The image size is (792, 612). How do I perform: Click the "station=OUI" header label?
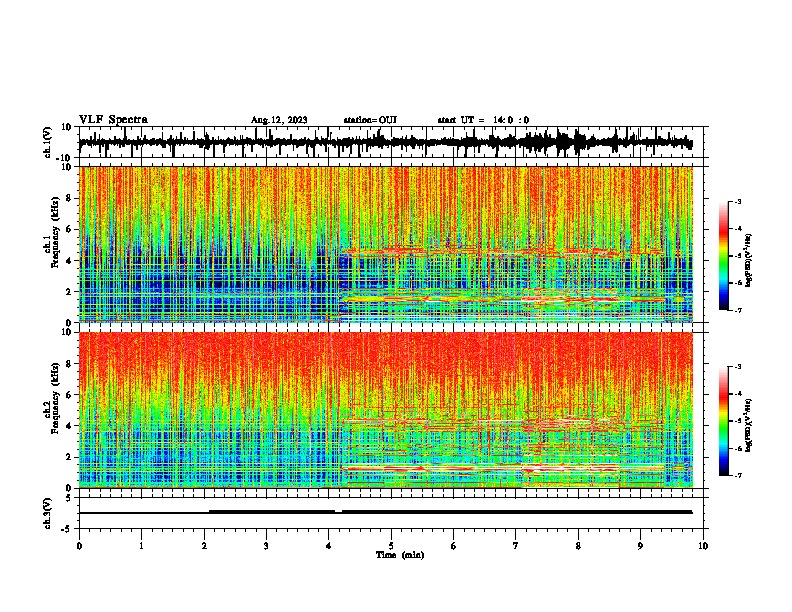(370, 120)
